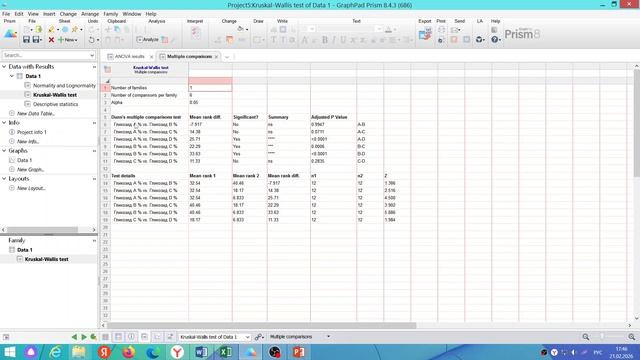This screenshot has height=360, width=640.
Task: Switch to the ANOVA results tab
Action: coord(129,56)
